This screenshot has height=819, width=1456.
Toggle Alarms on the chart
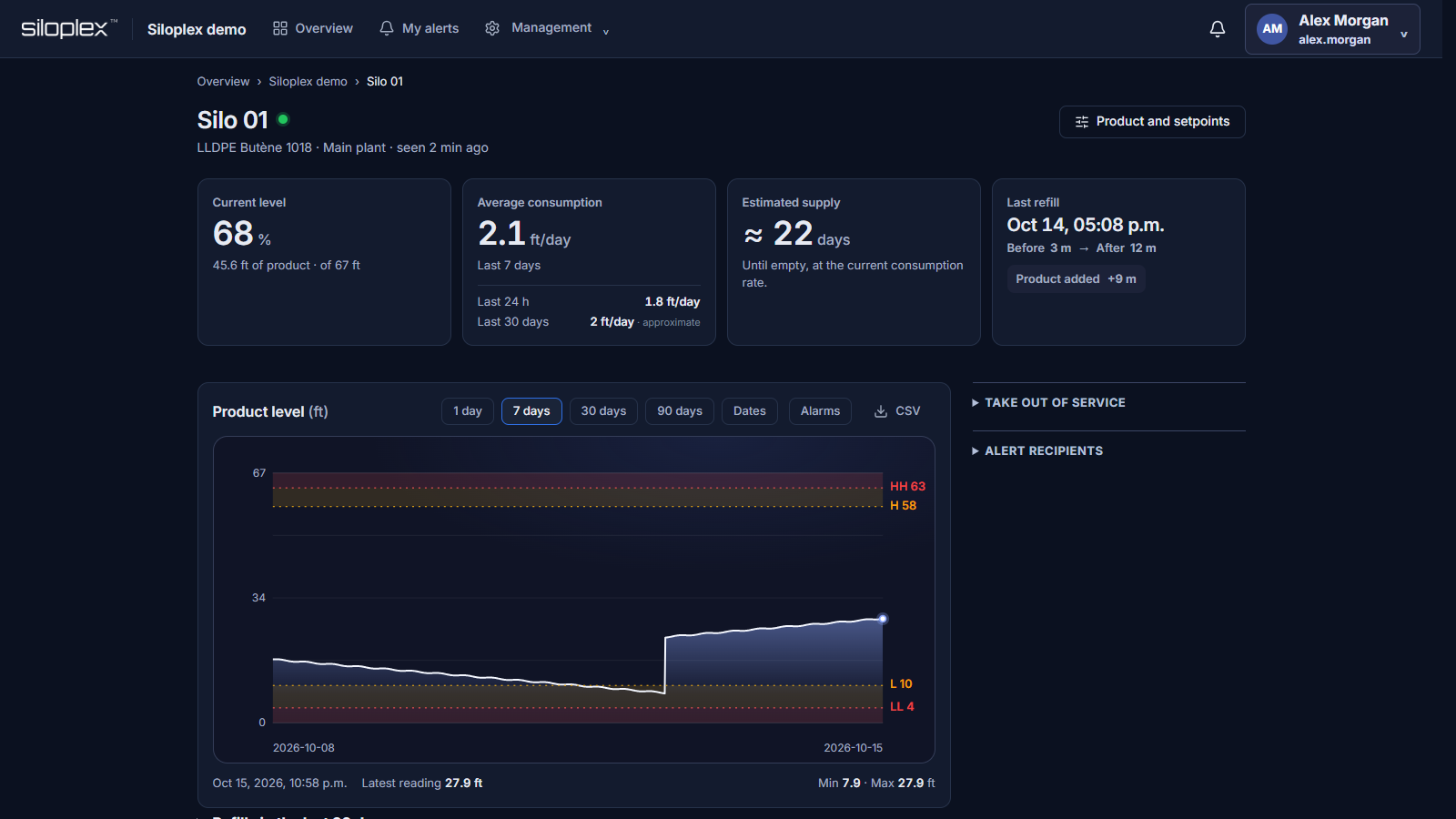point(820,411)
